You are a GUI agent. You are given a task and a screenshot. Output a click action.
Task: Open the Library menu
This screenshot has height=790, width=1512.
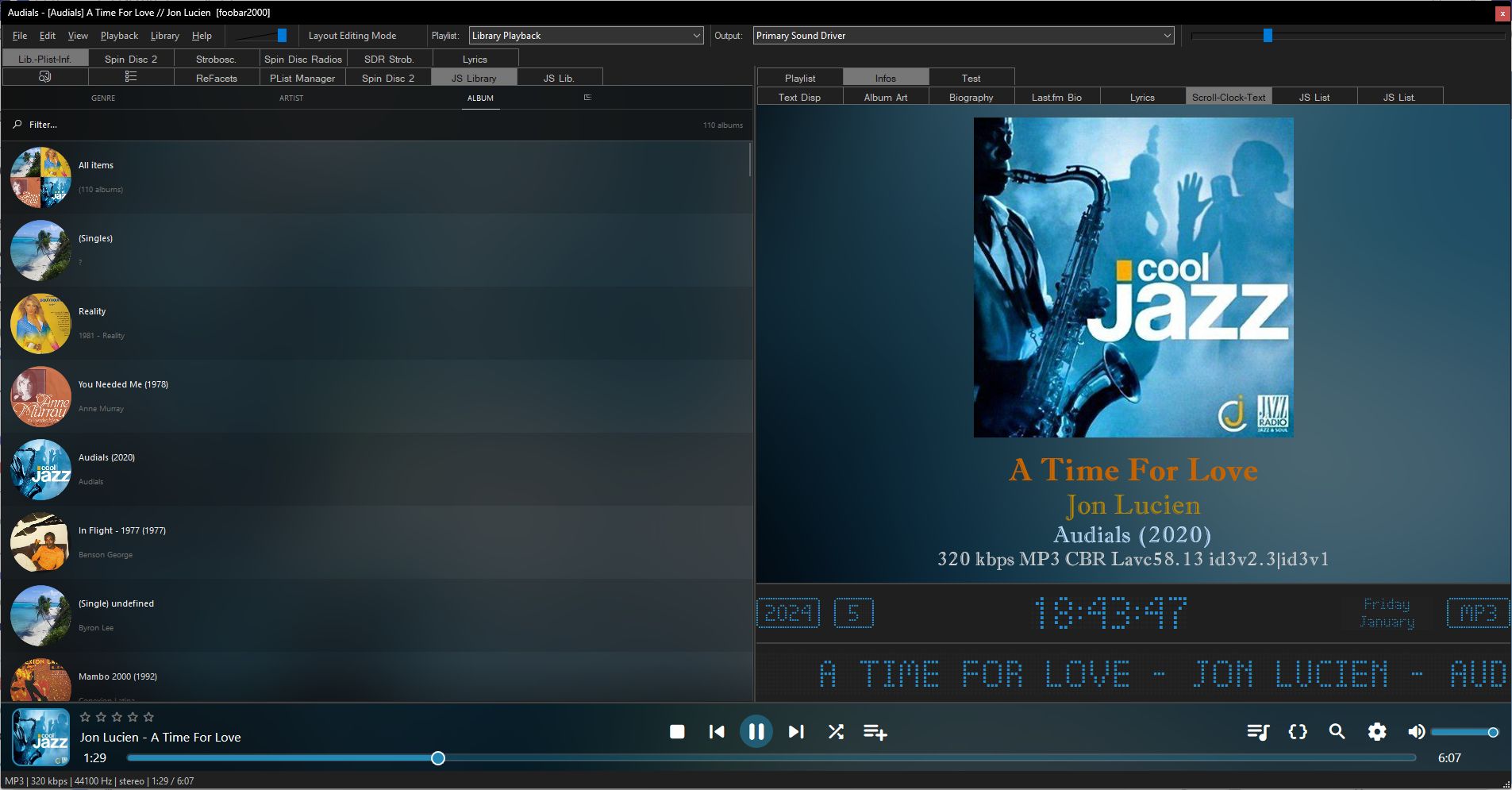(164, 36)
